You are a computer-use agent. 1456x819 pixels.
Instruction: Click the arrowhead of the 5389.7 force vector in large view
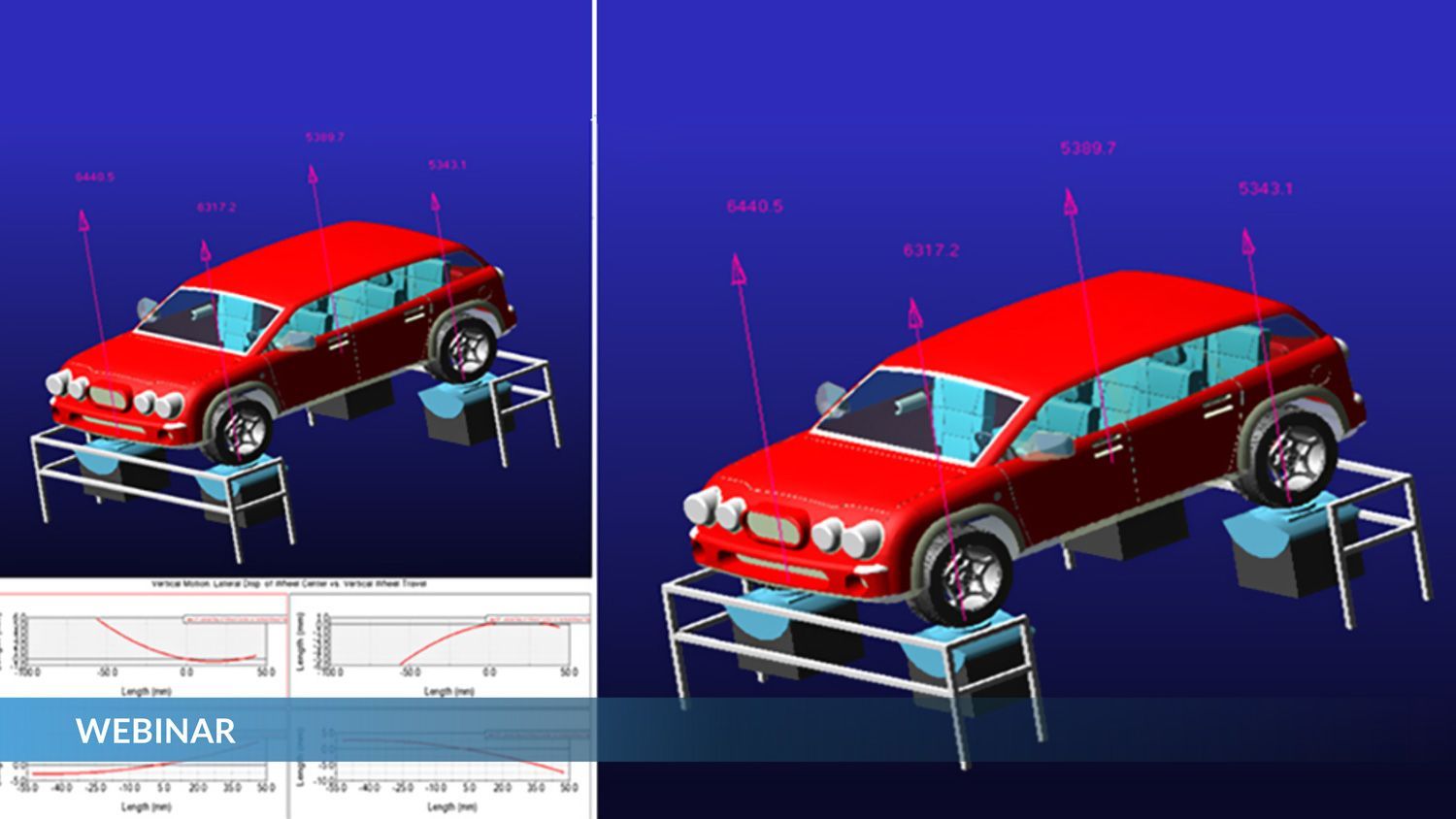[x=1071, y=202]
